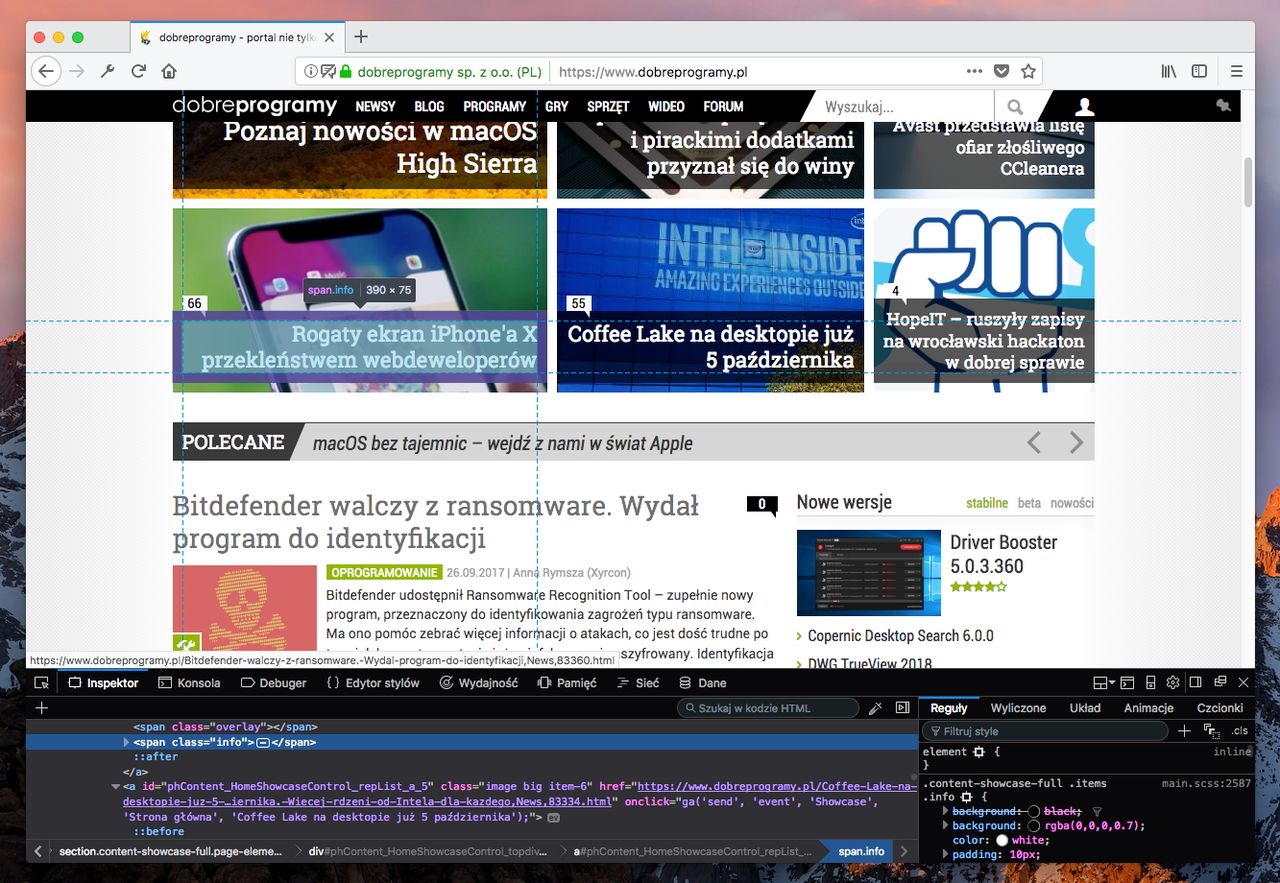Open rgba(0,0,0,0.7) color swatch
Image resolution: width=1280 pixels, height=883 pixels.
pos(1034,826)
